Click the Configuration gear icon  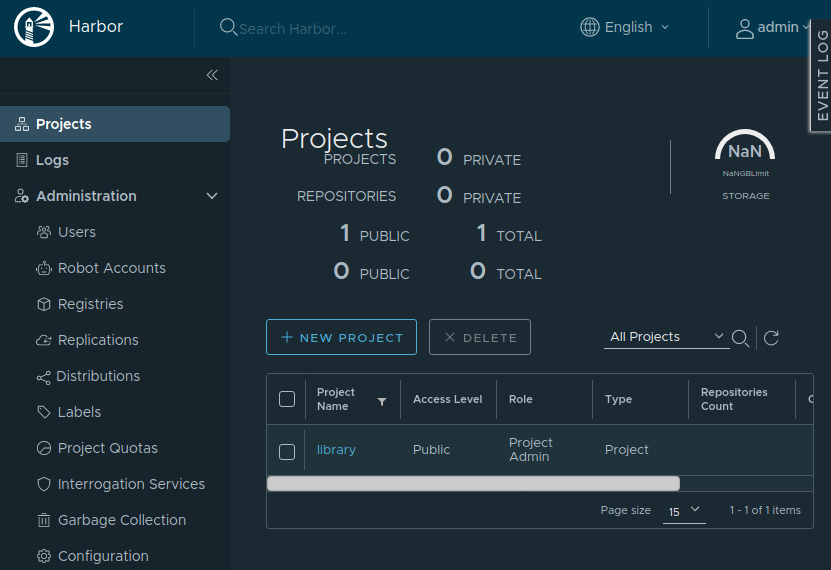point(44,556)
